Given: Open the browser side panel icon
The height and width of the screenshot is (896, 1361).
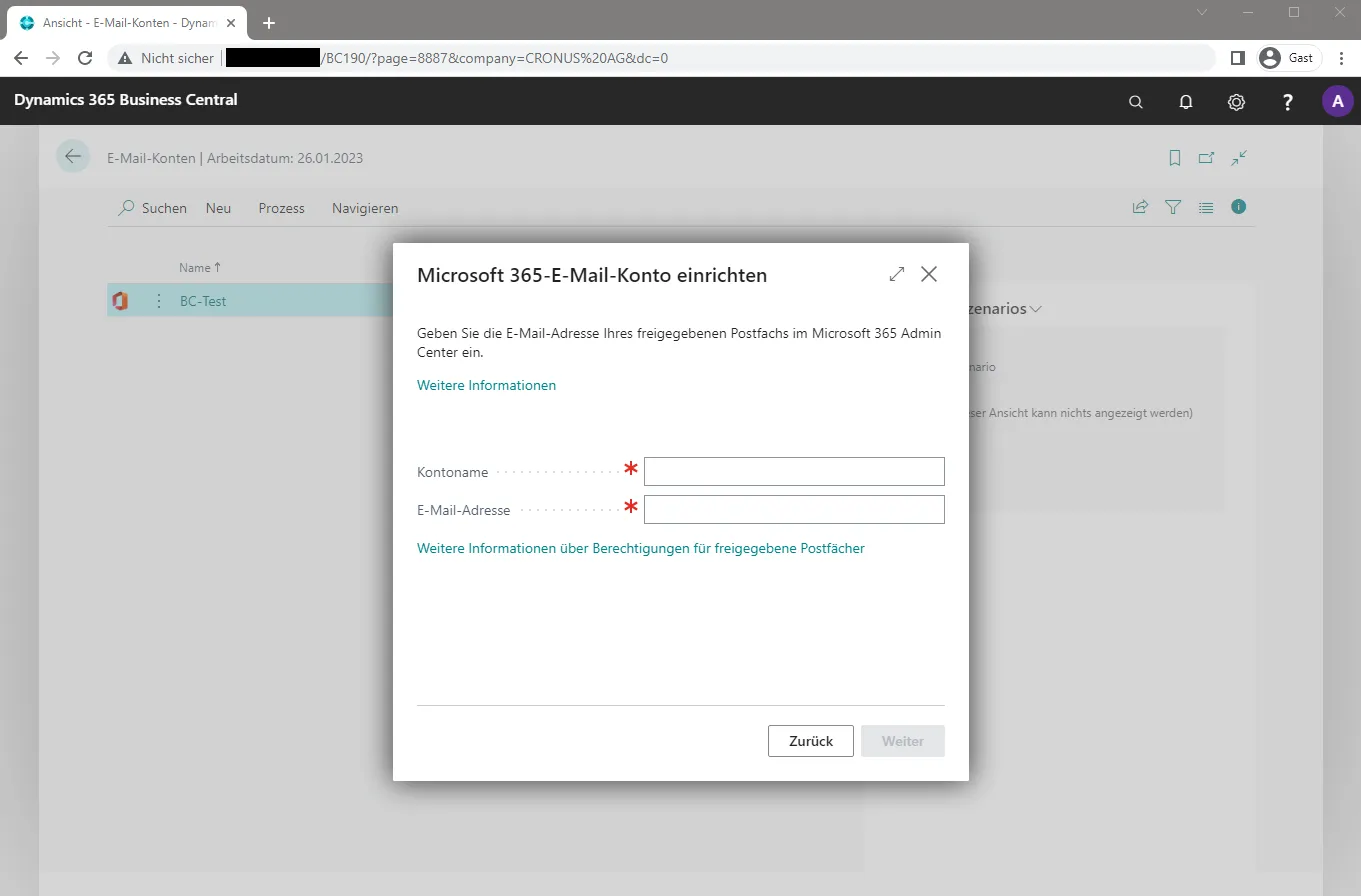Looking at the screenshot, I should pyautogui.click(x=1237, y=58).
